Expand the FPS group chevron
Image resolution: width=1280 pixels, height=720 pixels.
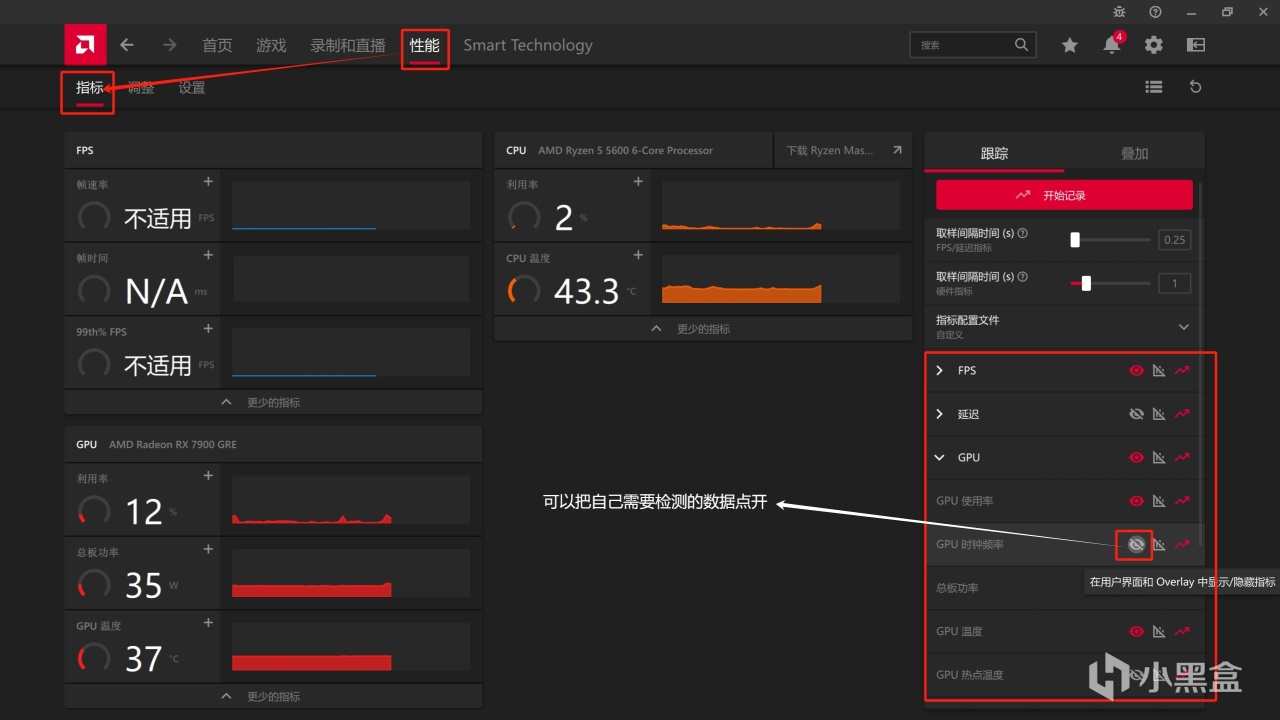(x=939, y=370)
